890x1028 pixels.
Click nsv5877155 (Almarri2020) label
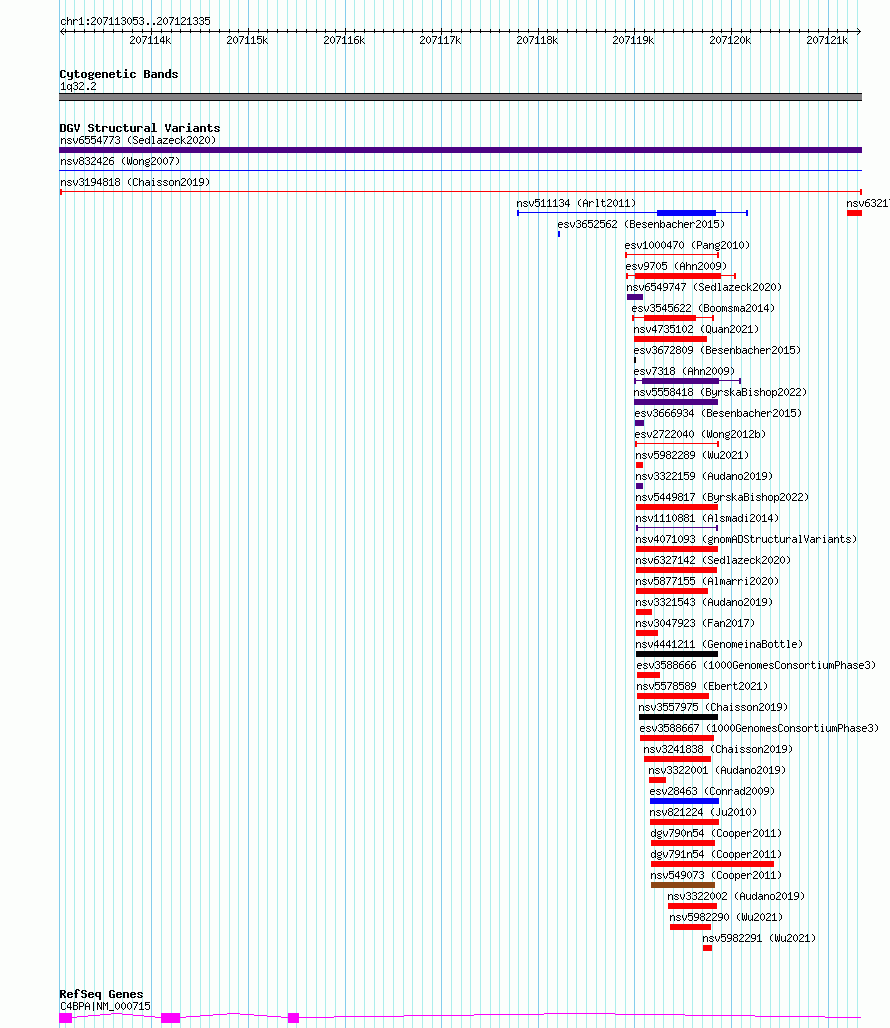pyautogui.click(x=707, y=581)
